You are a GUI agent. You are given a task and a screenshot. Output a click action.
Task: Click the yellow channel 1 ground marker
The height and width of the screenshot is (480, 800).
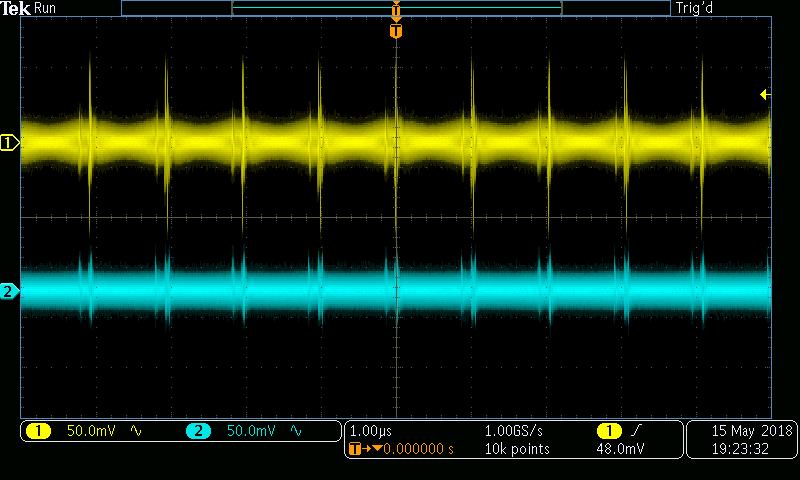9,143
